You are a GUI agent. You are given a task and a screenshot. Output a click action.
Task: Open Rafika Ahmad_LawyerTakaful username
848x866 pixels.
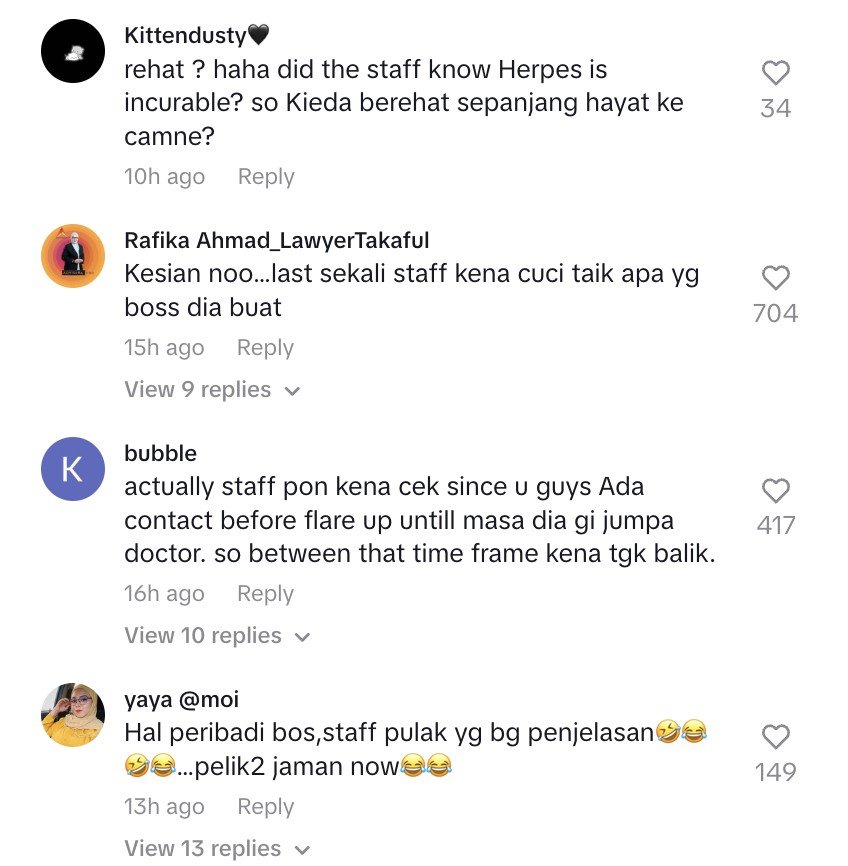pyautogui.click(x=277, y=240)
